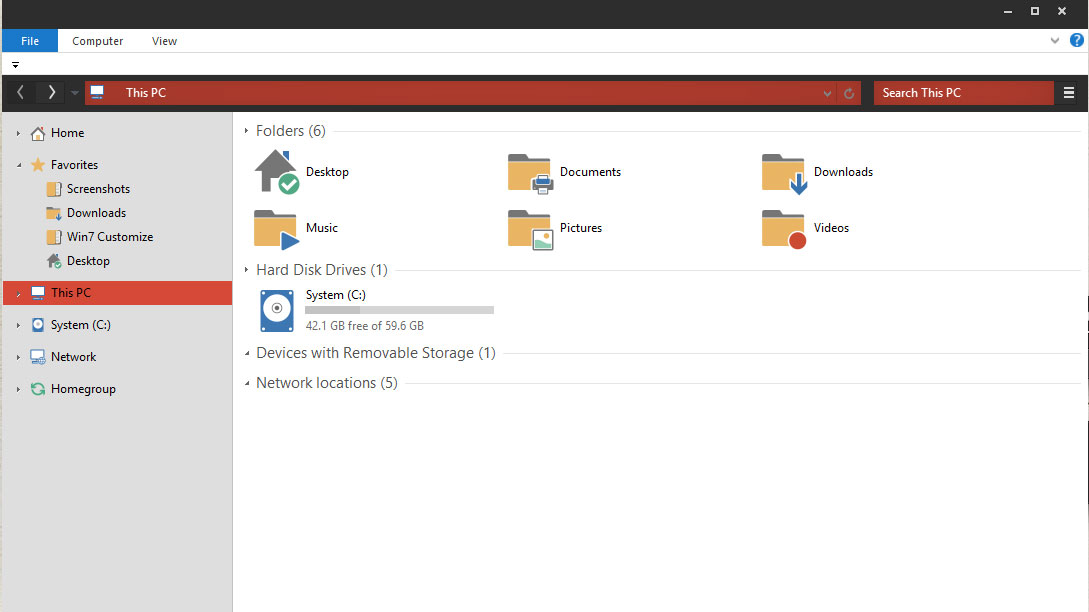Click '42.1 GB free of 59.6 GB' text
This screenshot has width=1089, height=612.
tap(365, 326)
